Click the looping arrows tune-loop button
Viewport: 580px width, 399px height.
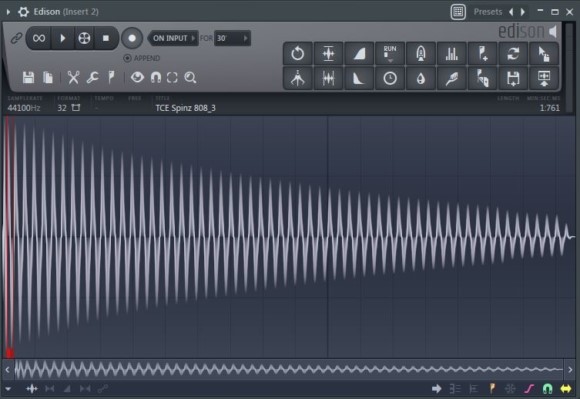[x=513, y=54]
